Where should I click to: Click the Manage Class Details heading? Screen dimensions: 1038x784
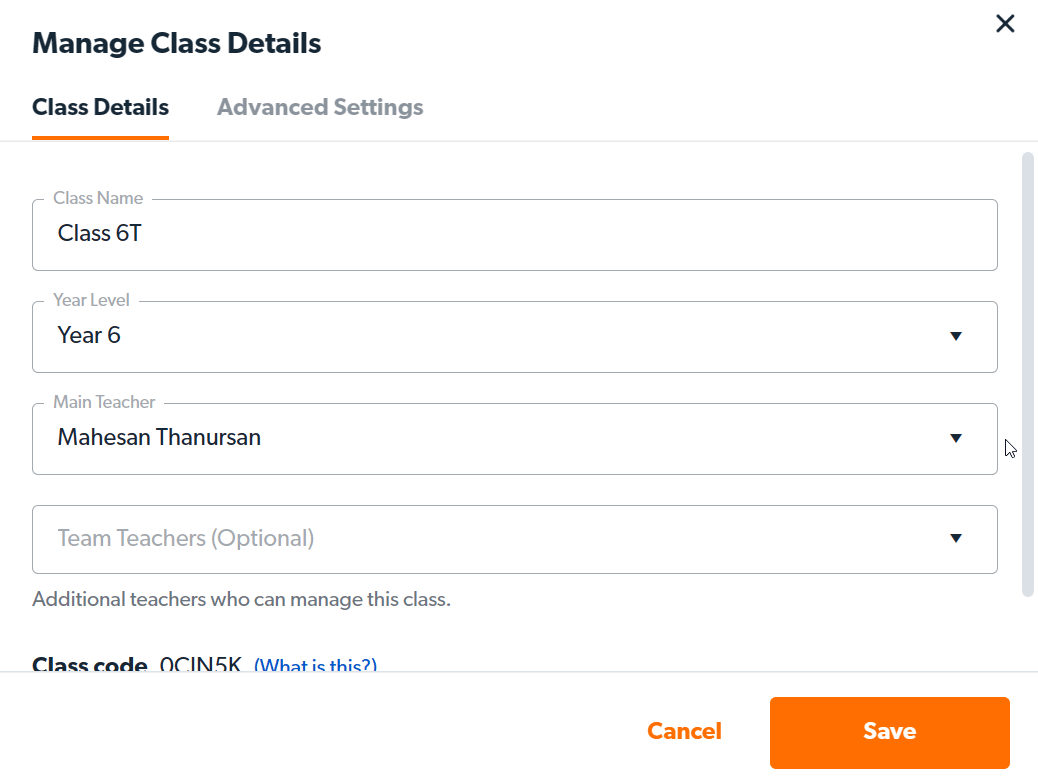coord(177,44)
